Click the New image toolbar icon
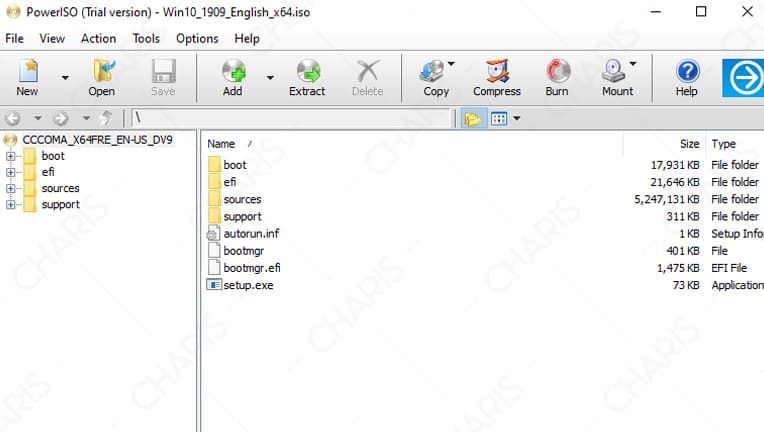764x432 pixels. (28, 71)
